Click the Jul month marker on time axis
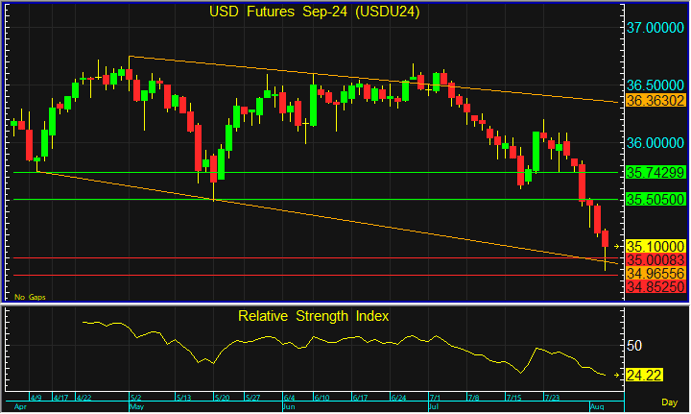The width and height of the screenshot is (691, 414). click(x=434, y=408)
